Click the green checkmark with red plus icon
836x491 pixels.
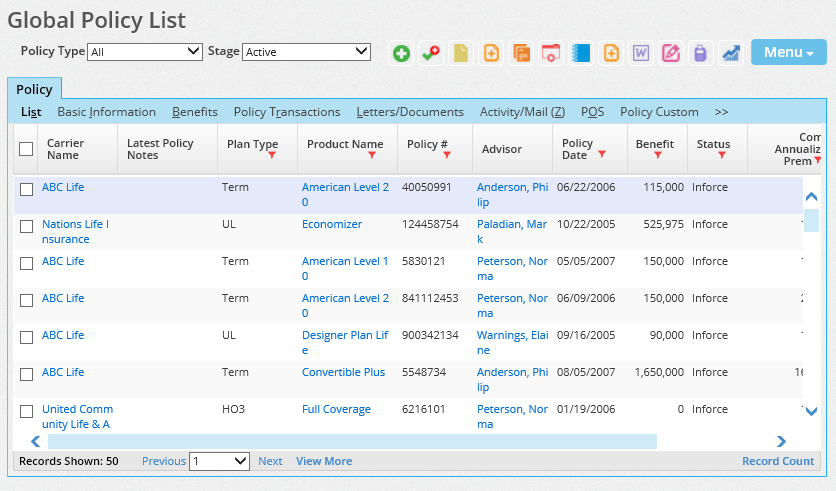pyautogui.click(x=431, y=53)
